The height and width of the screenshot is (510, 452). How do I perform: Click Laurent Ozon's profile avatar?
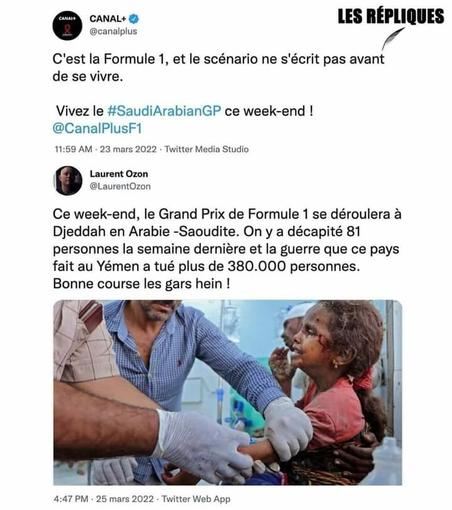pyautogui.click(x=68, y=180)
